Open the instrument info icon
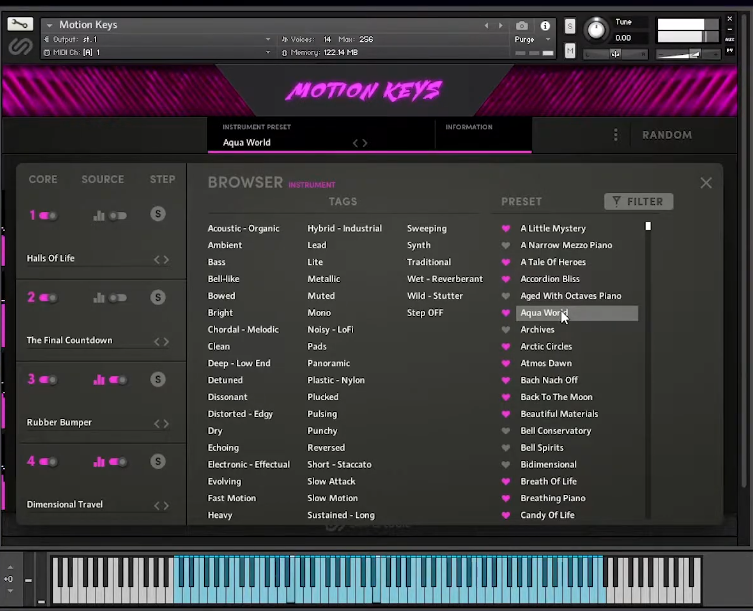Viewport: 753px width, 611px height. [x=545, y=26]
